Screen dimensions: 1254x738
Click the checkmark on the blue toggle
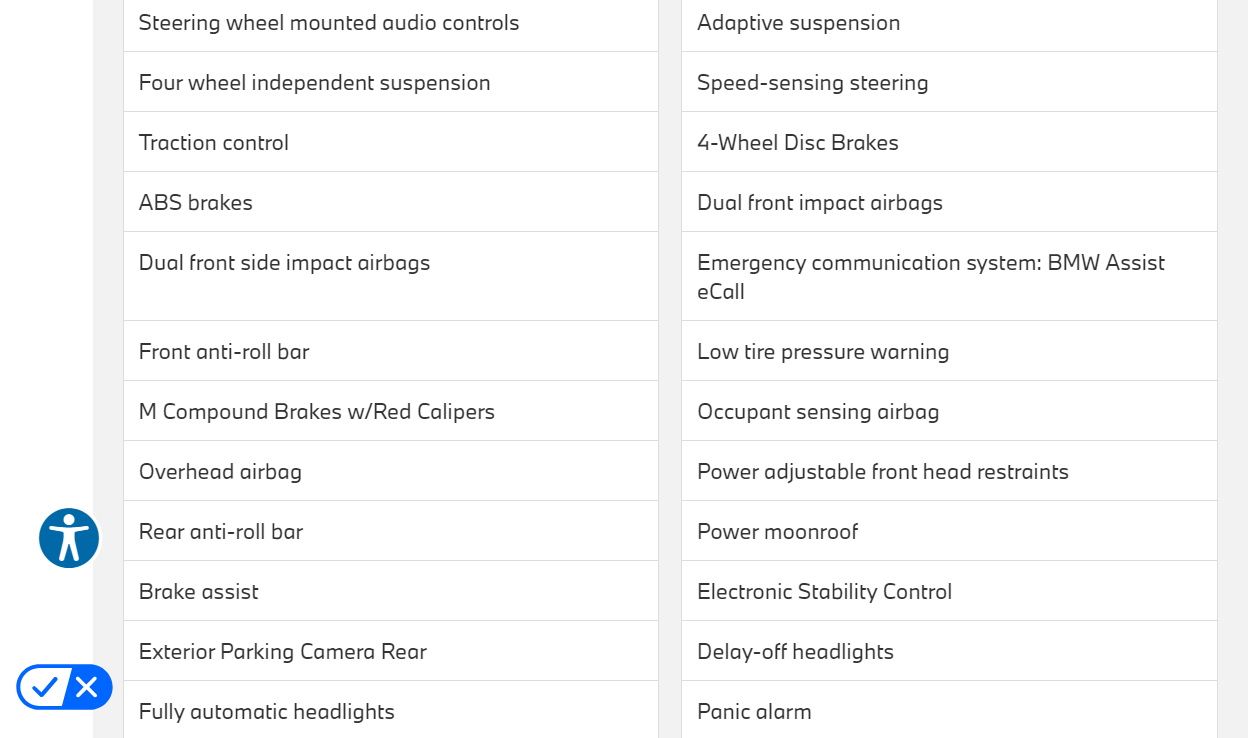pyautogui.click(x=44, y=687)
